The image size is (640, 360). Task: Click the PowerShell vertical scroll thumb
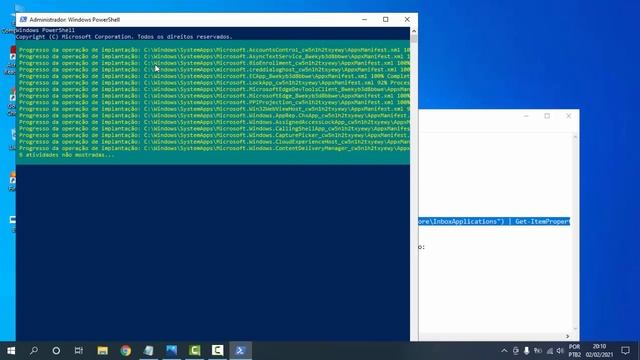click(x=414, y=39)
